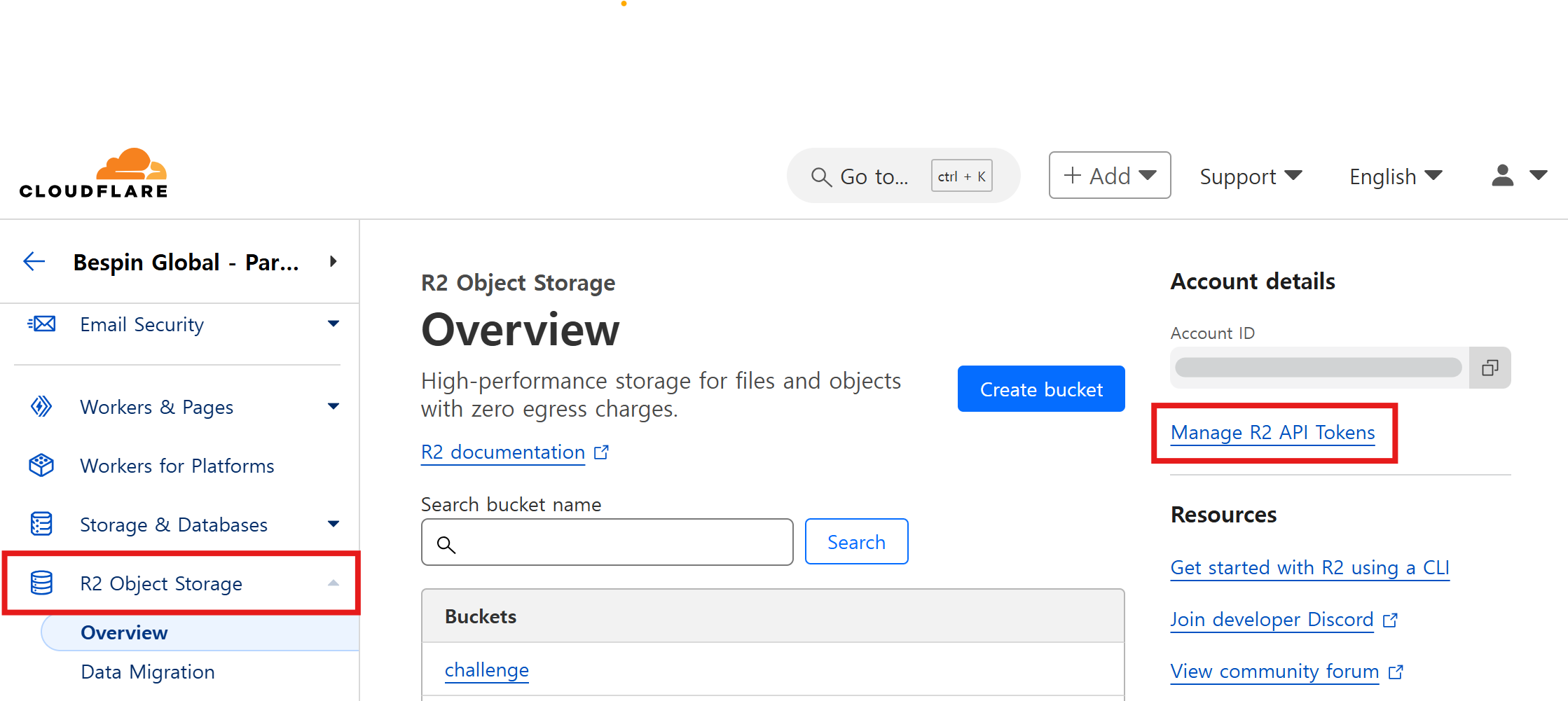The image size is (1568, 701).
Task: Collapse the R2 Object Storage section
Action: tap(333, 583)
